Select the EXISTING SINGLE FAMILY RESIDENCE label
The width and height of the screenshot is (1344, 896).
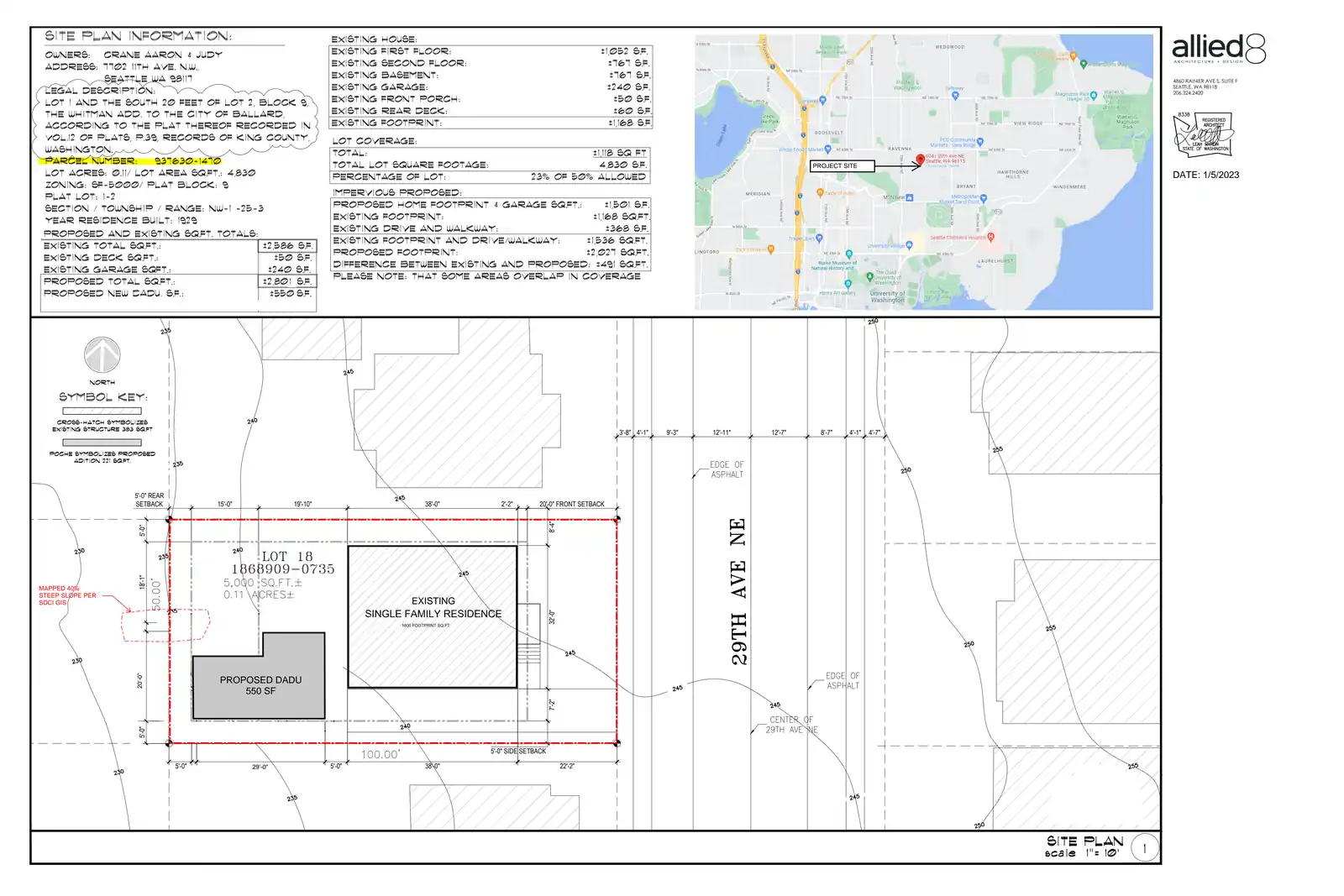pos(433,607)
